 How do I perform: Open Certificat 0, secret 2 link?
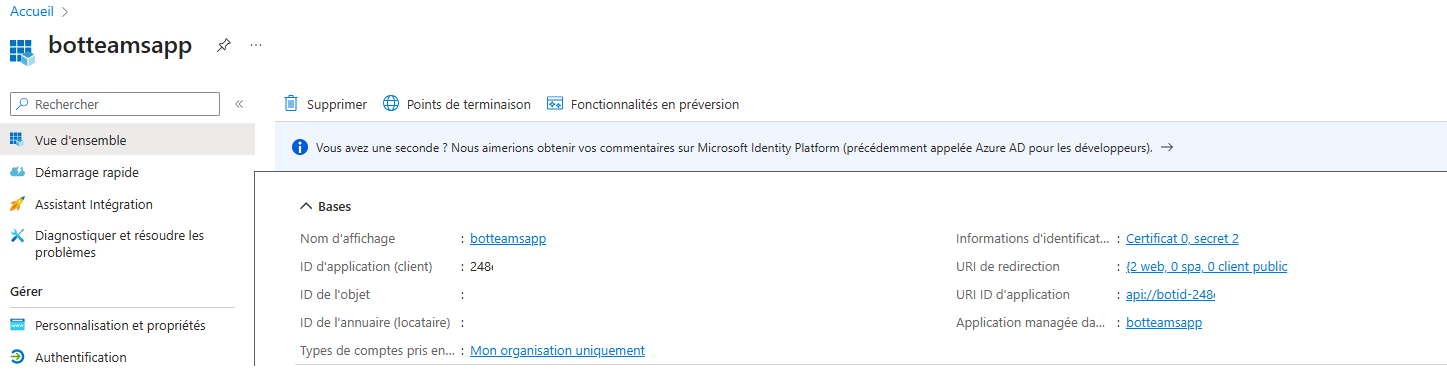pos(1182,238)
